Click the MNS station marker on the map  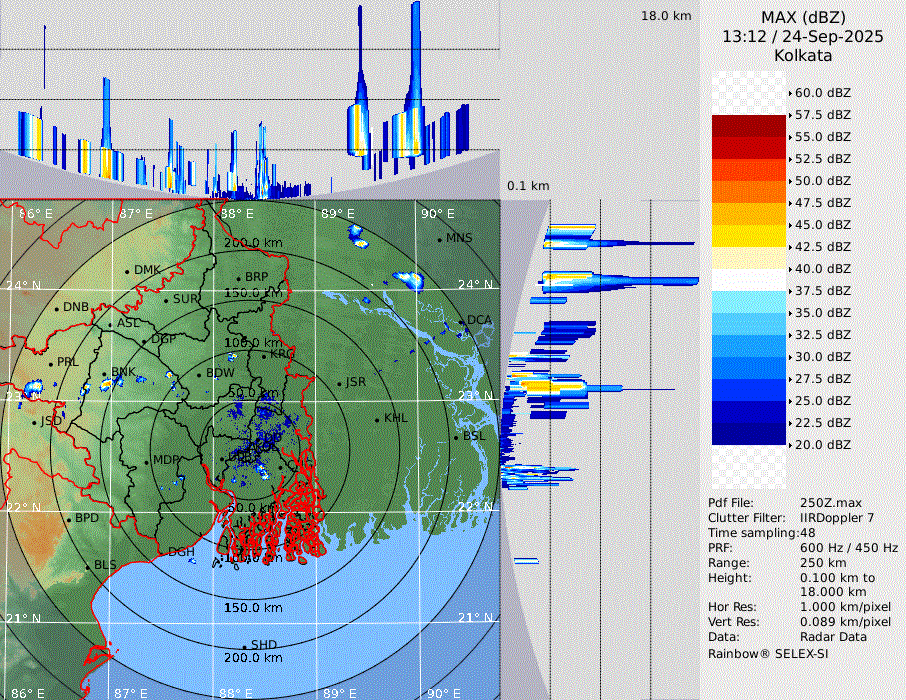coord(440,239)
